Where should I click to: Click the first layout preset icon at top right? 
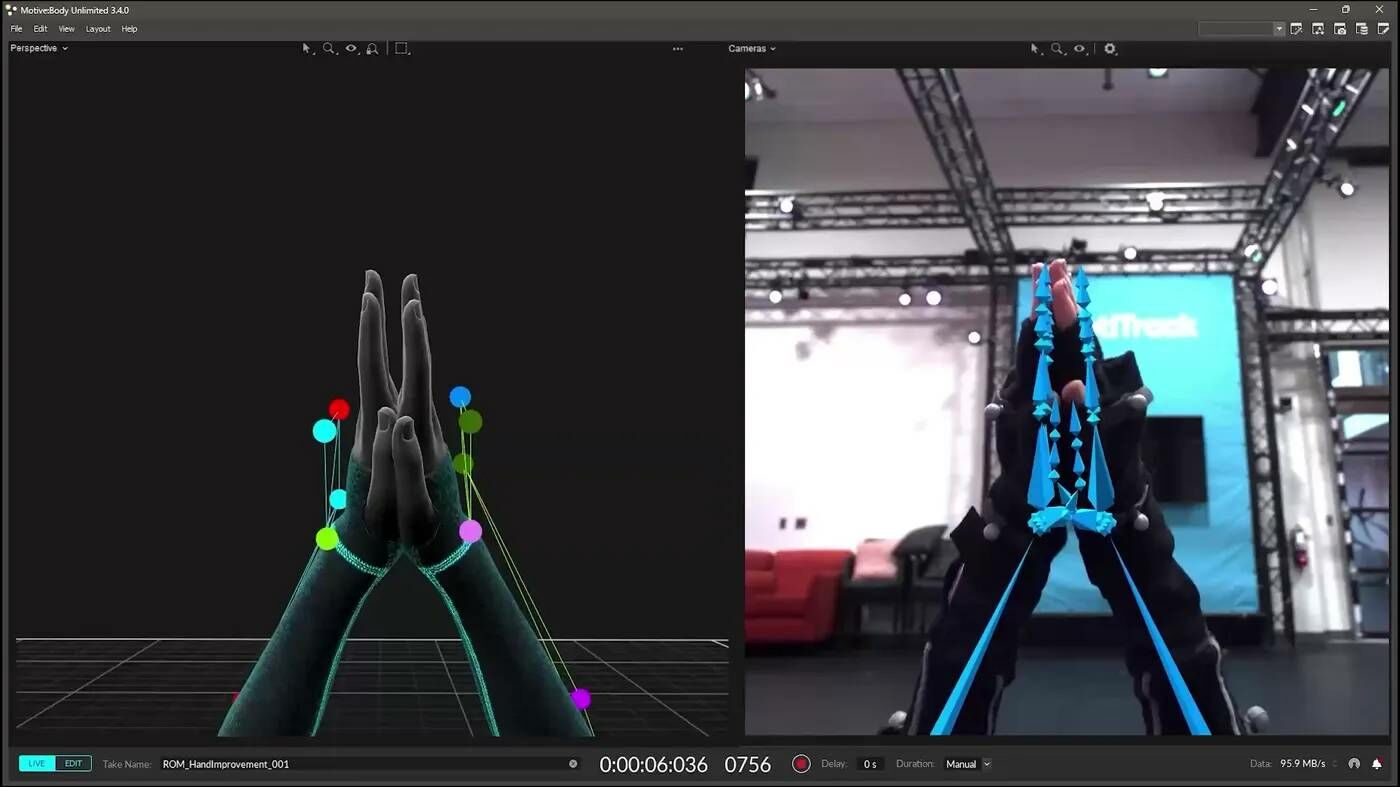pos(1296,29)
